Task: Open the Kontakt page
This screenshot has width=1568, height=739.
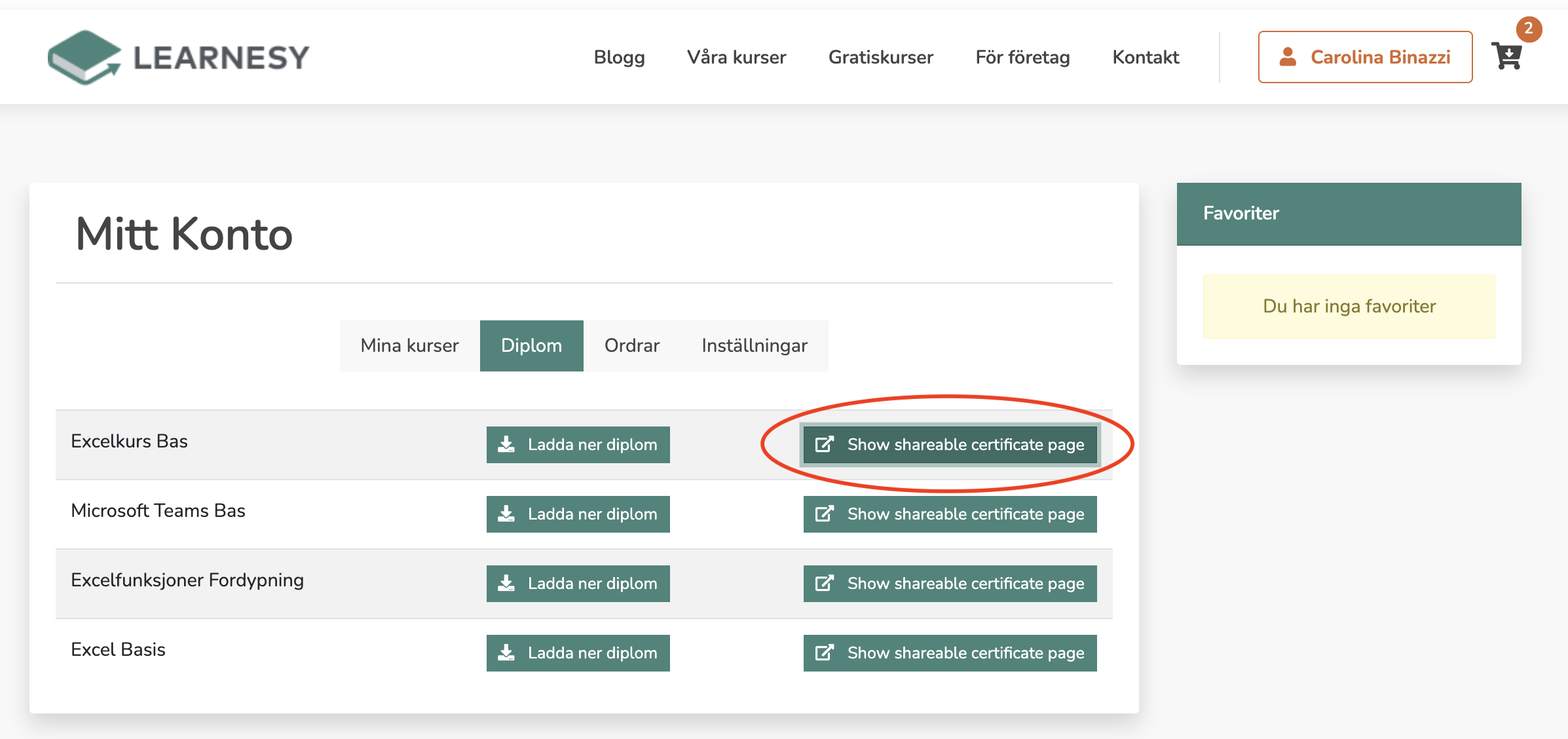Action: pyautogui.click(x=1146, y=58)
